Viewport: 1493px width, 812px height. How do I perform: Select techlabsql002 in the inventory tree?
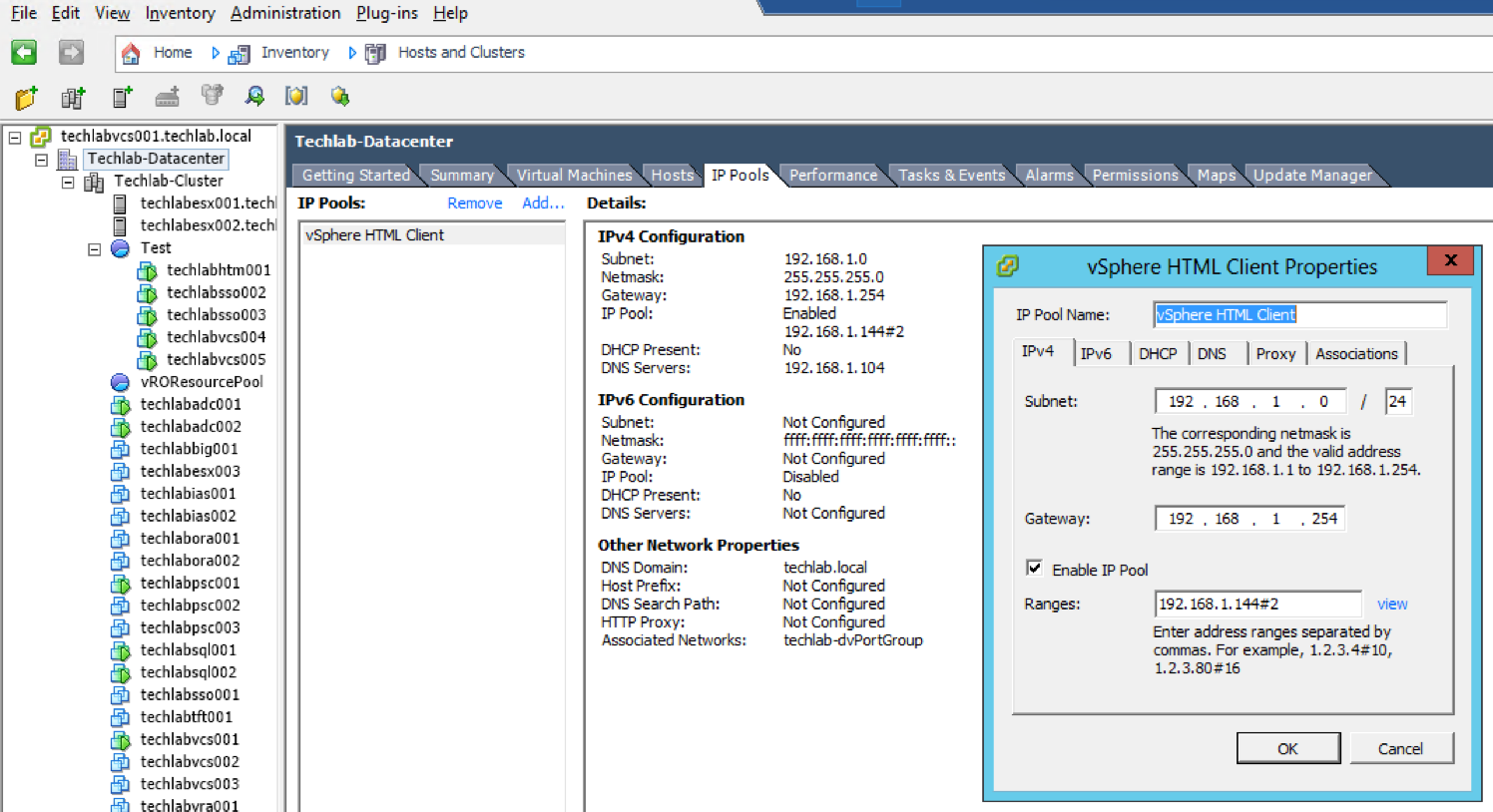click(x=188, y=672)
